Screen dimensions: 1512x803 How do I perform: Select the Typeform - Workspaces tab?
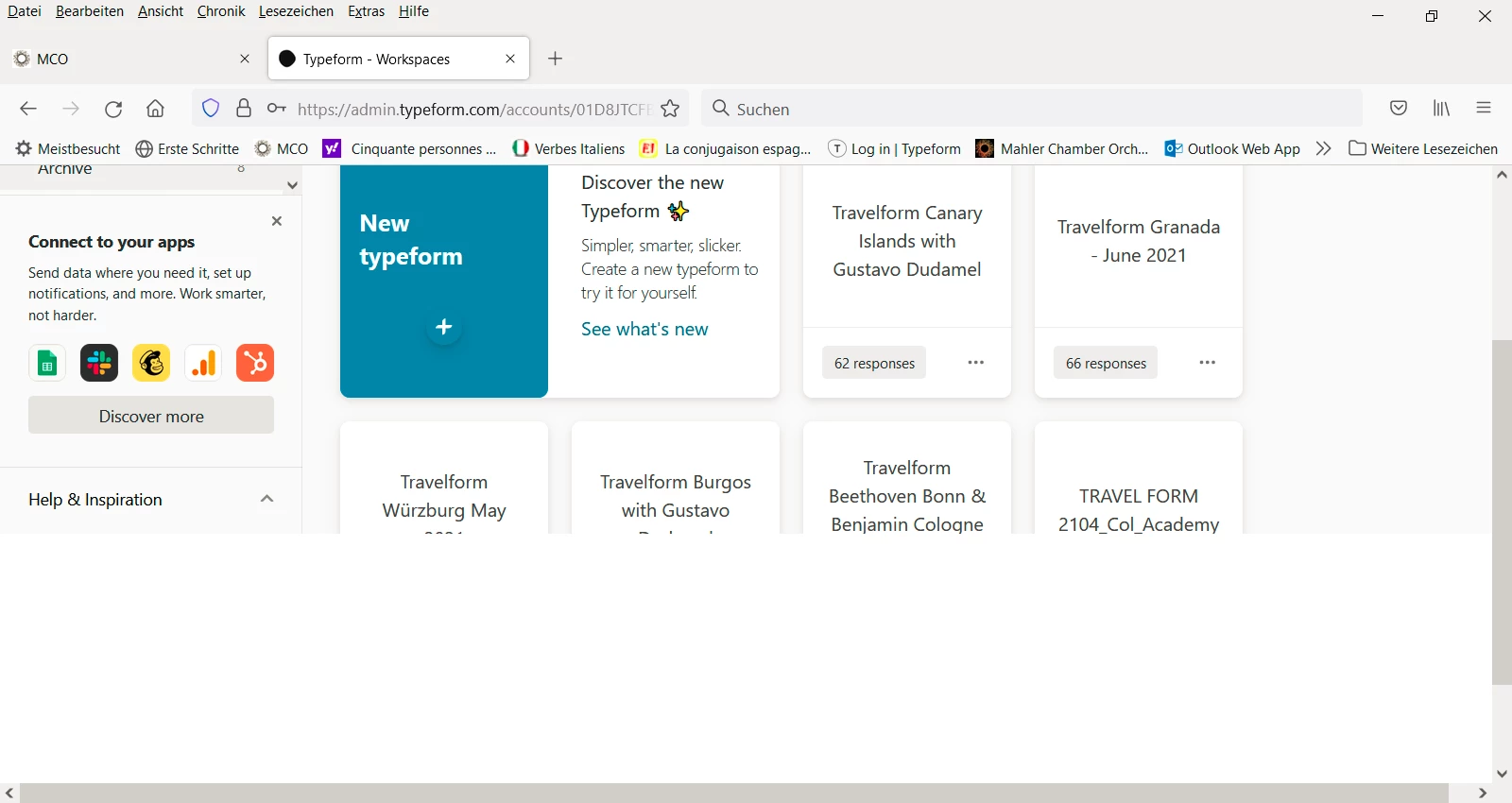[x=399, y=59]
